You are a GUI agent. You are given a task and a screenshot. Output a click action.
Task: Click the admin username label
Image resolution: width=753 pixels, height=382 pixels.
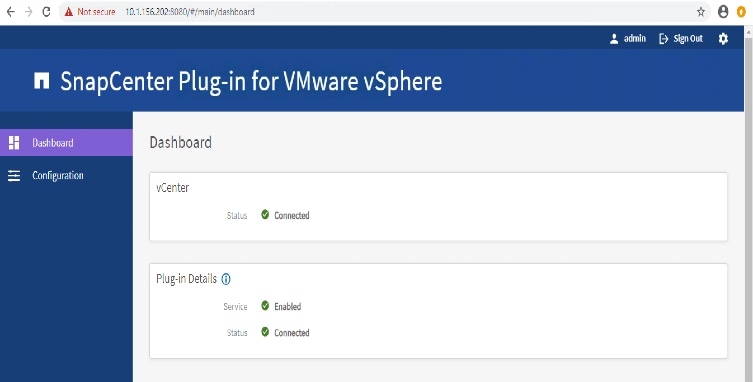point(634,39)
